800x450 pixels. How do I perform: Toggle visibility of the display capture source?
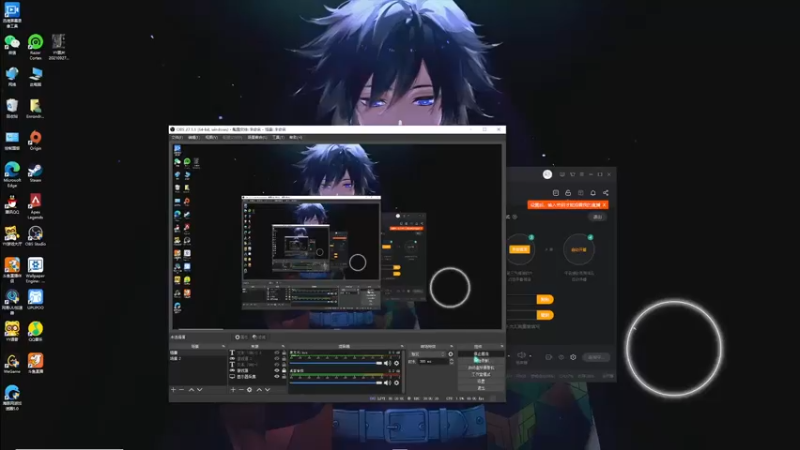[277, 377]
